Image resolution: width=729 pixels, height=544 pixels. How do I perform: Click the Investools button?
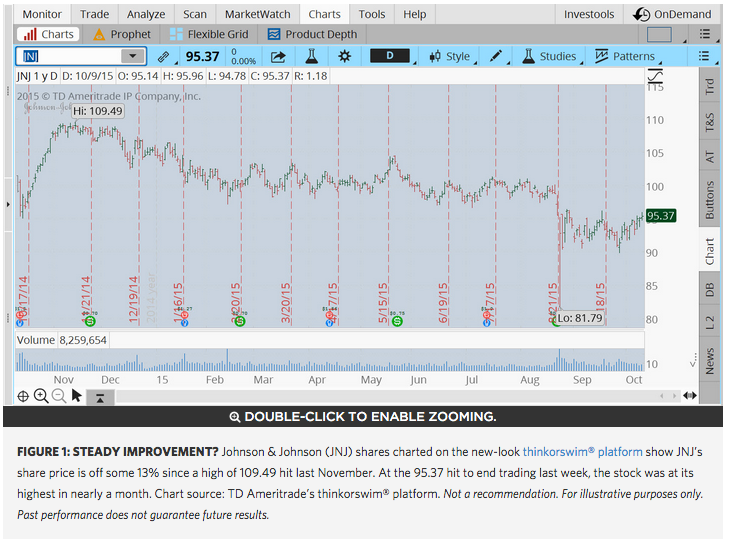click(589, 14)
